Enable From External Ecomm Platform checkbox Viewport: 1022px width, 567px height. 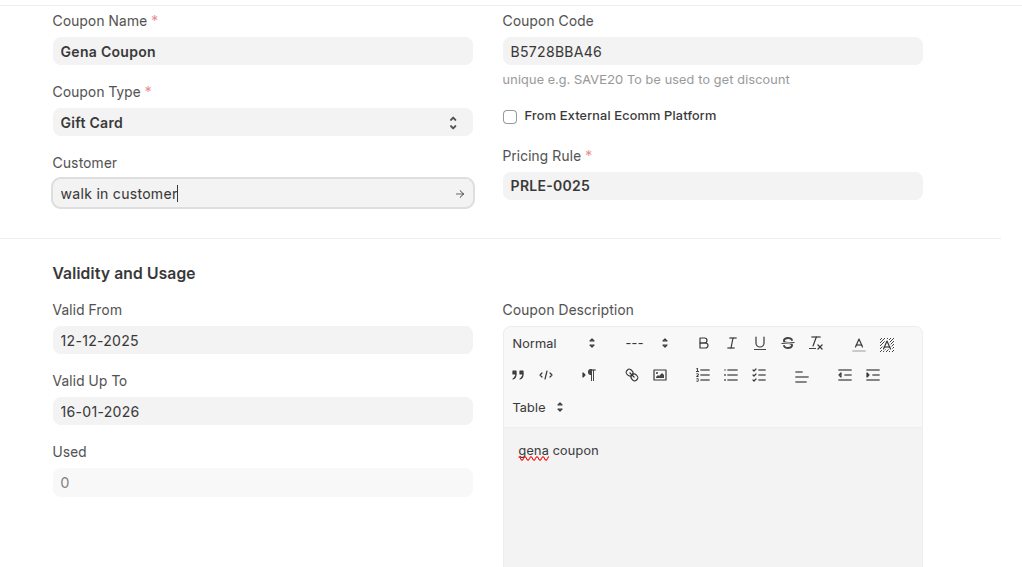tap(510, 117)
